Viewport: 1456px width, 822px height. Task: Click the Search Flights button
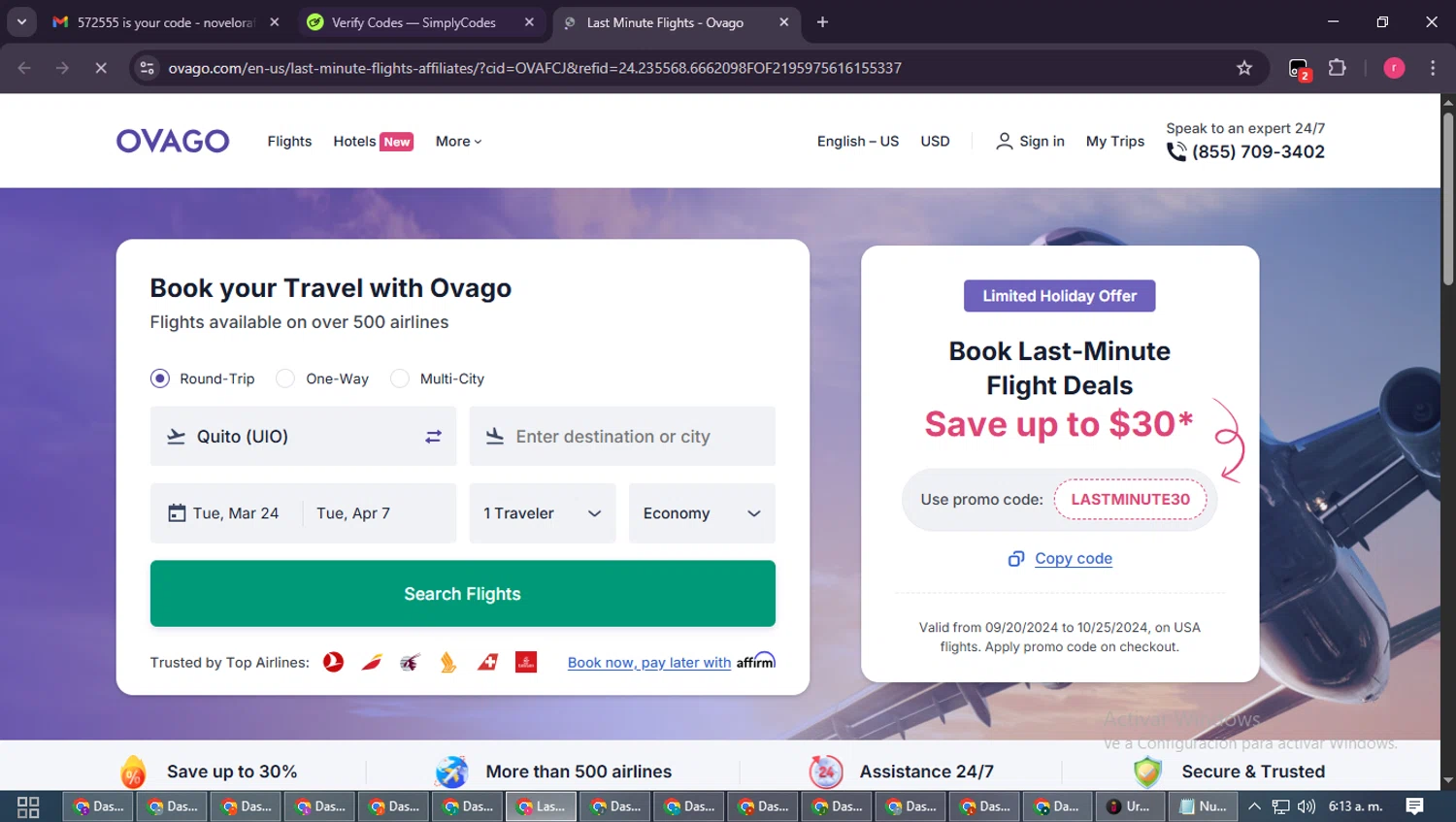463,593
